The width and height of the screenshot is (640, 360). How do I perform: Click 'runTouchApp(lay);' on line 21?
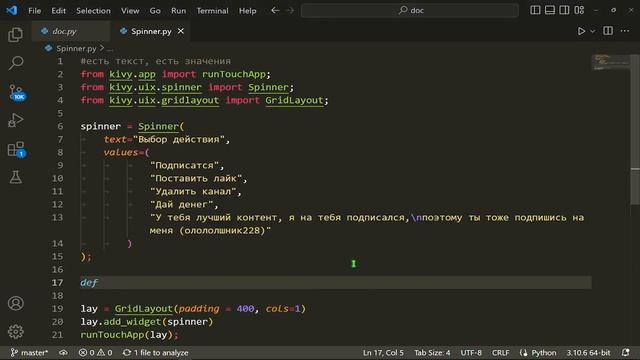[129, 335]
